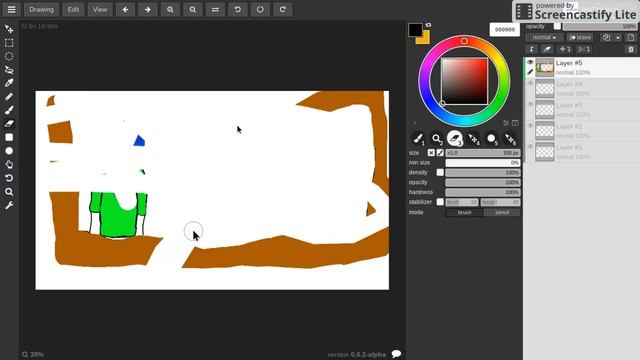640x360 pixels.
Task: Select the Rectangle Selection tool
Action: pyautogui.click(x=9, y=42)
